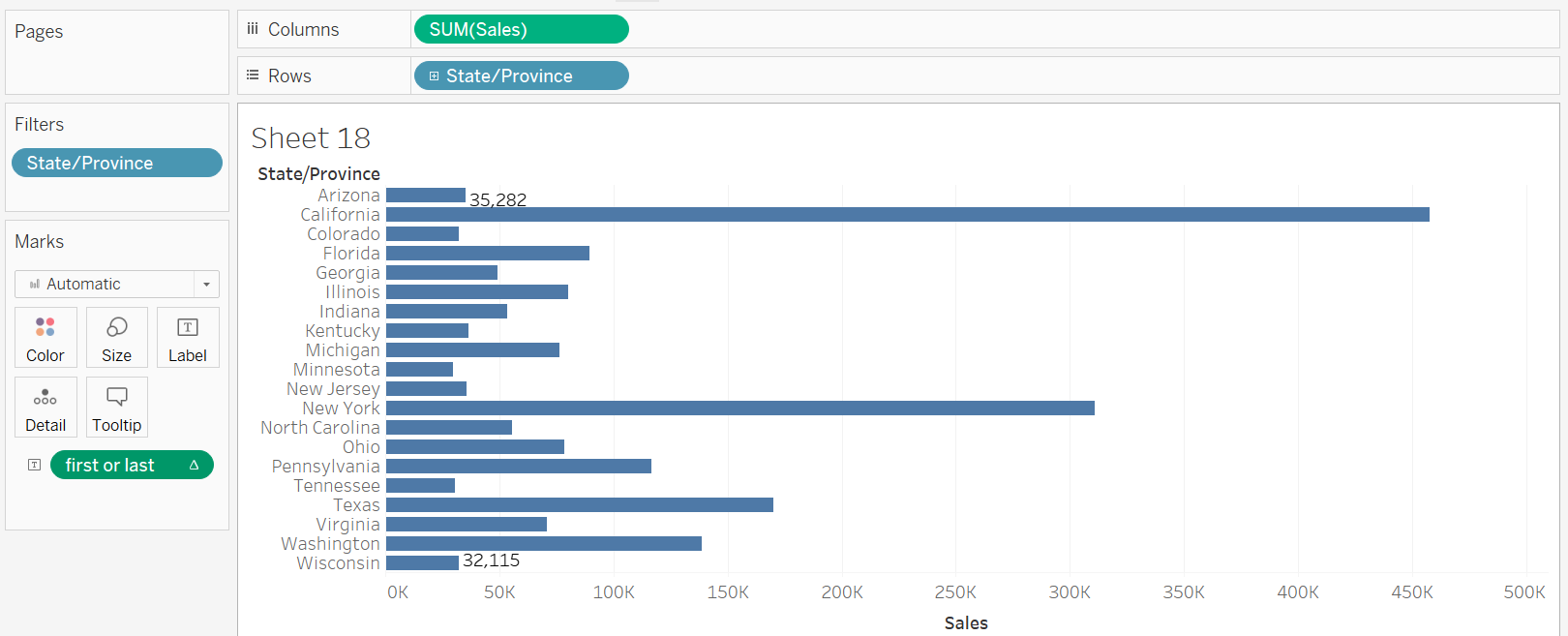The image size is (1568, 636).
Task: Select the SUM(Sales) pill in Columns
Action: [522, 29]
